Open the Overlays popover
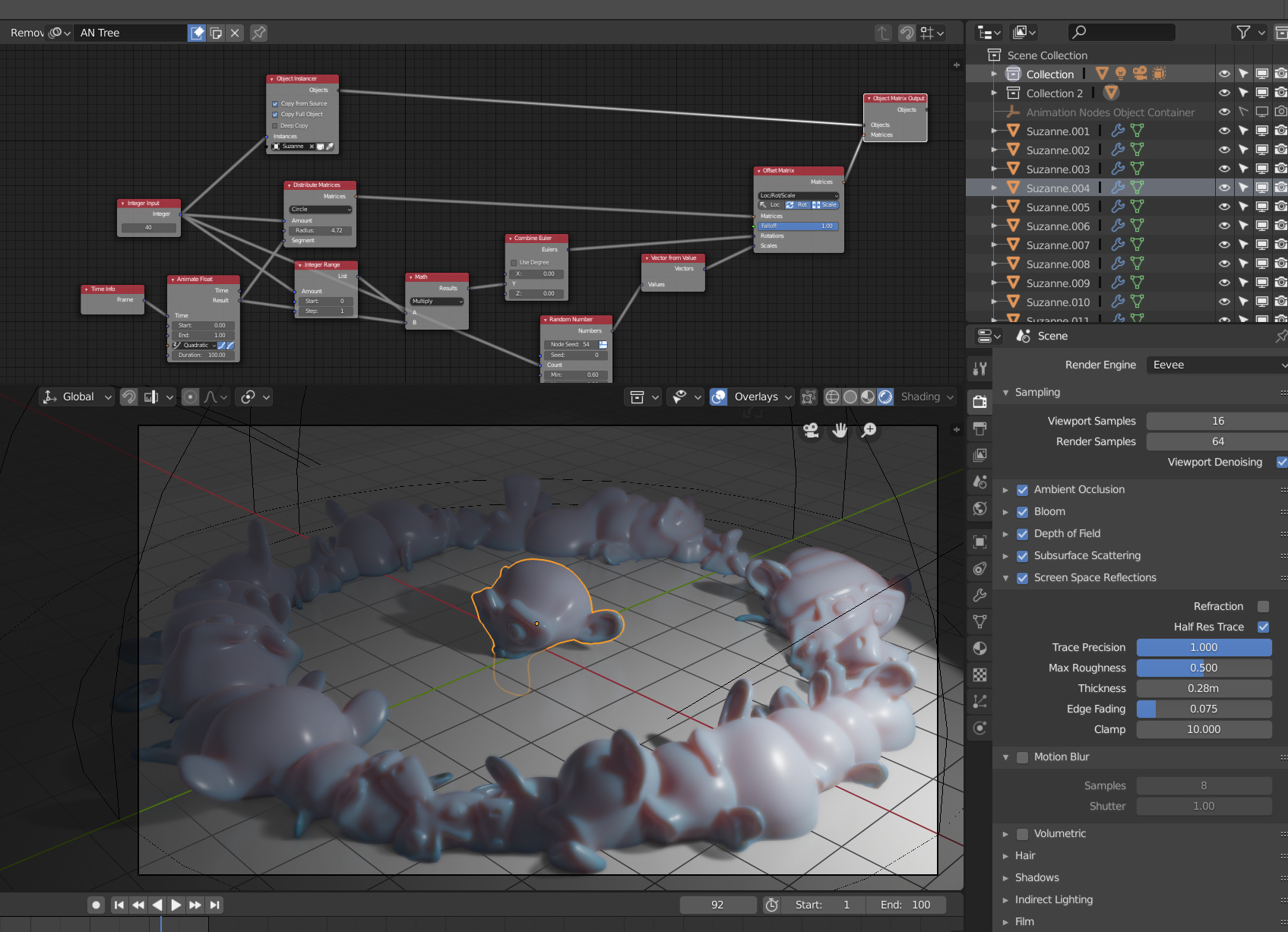The width and height of the screenshot is (1288, 932). pos(758,396)
